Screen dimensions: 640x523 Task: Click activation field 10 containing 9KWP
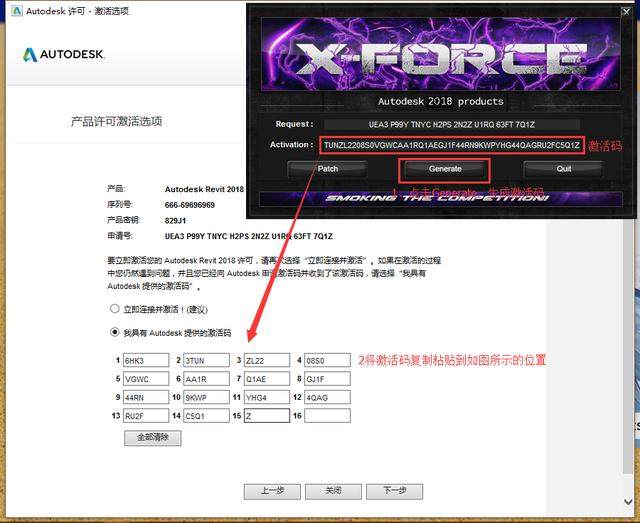coord(206,397)
